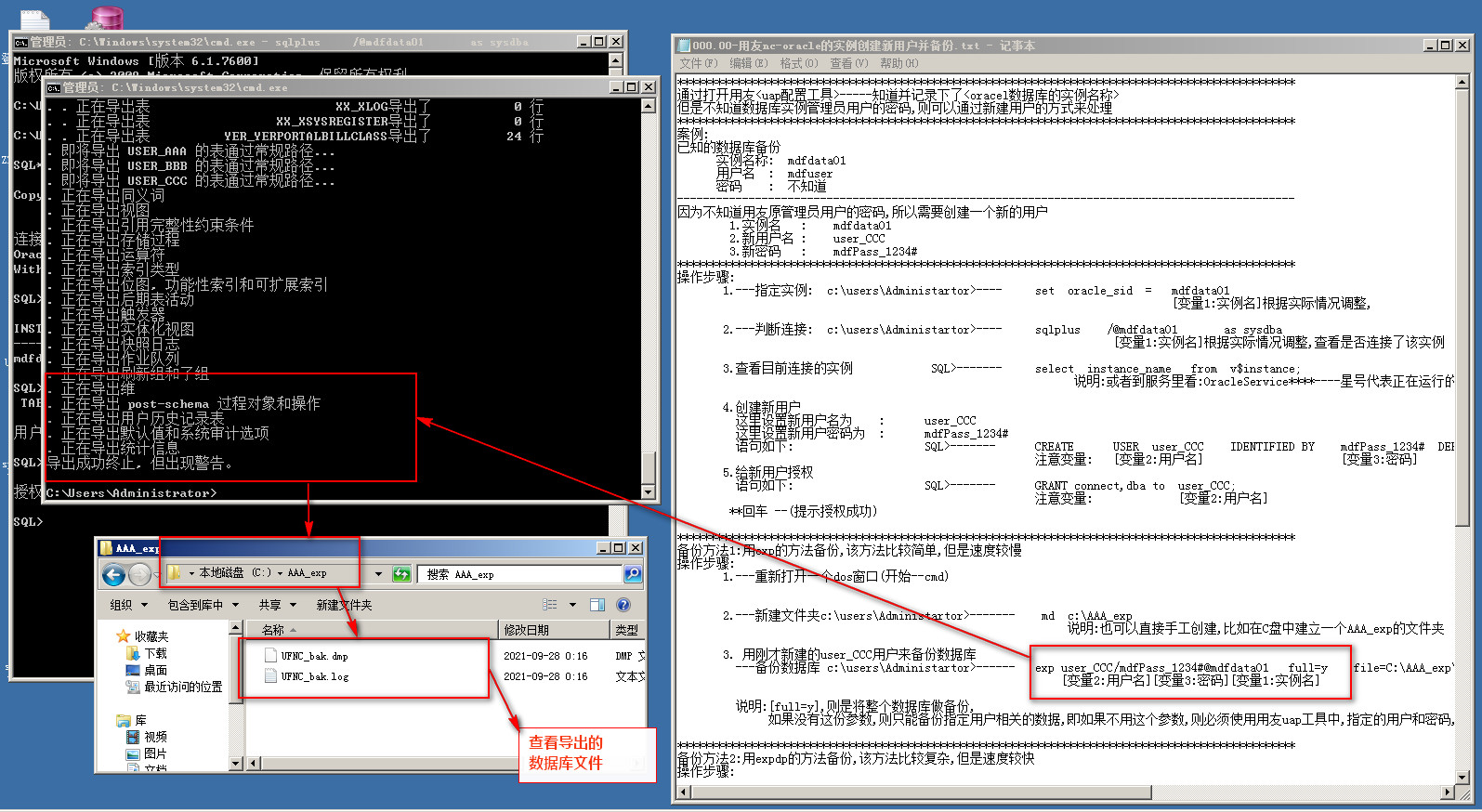Select the UFNC_bak.dmp file
Viewport: 1482px width, 812px height.
pyautogui.click(x=314, y=656)
